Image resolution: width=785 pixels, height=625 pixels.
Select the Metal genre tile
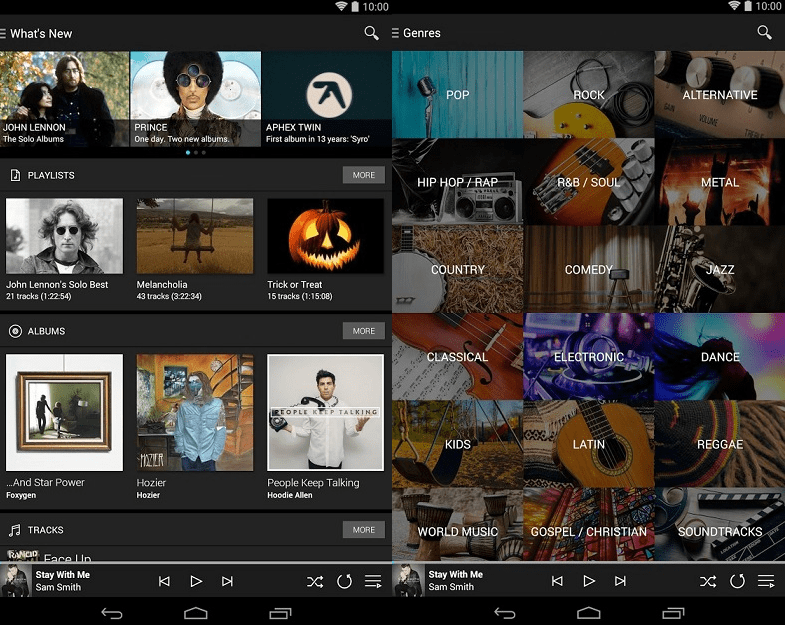719,182
